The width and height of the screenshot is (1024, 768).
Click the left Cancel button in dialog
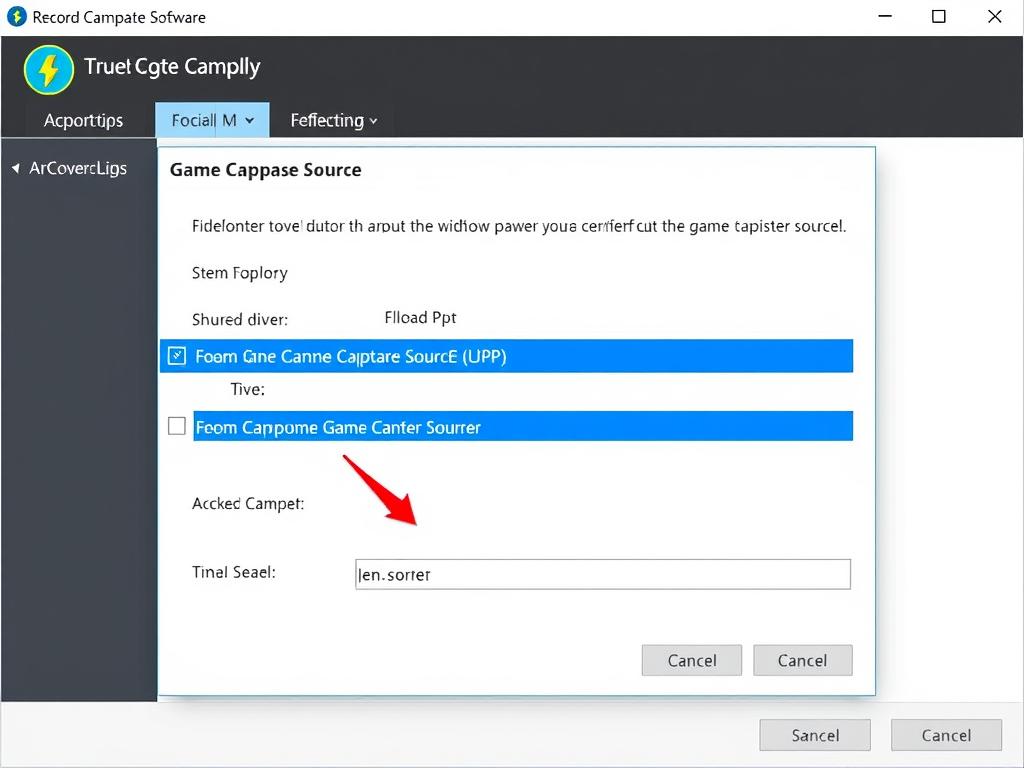[692, 660]
